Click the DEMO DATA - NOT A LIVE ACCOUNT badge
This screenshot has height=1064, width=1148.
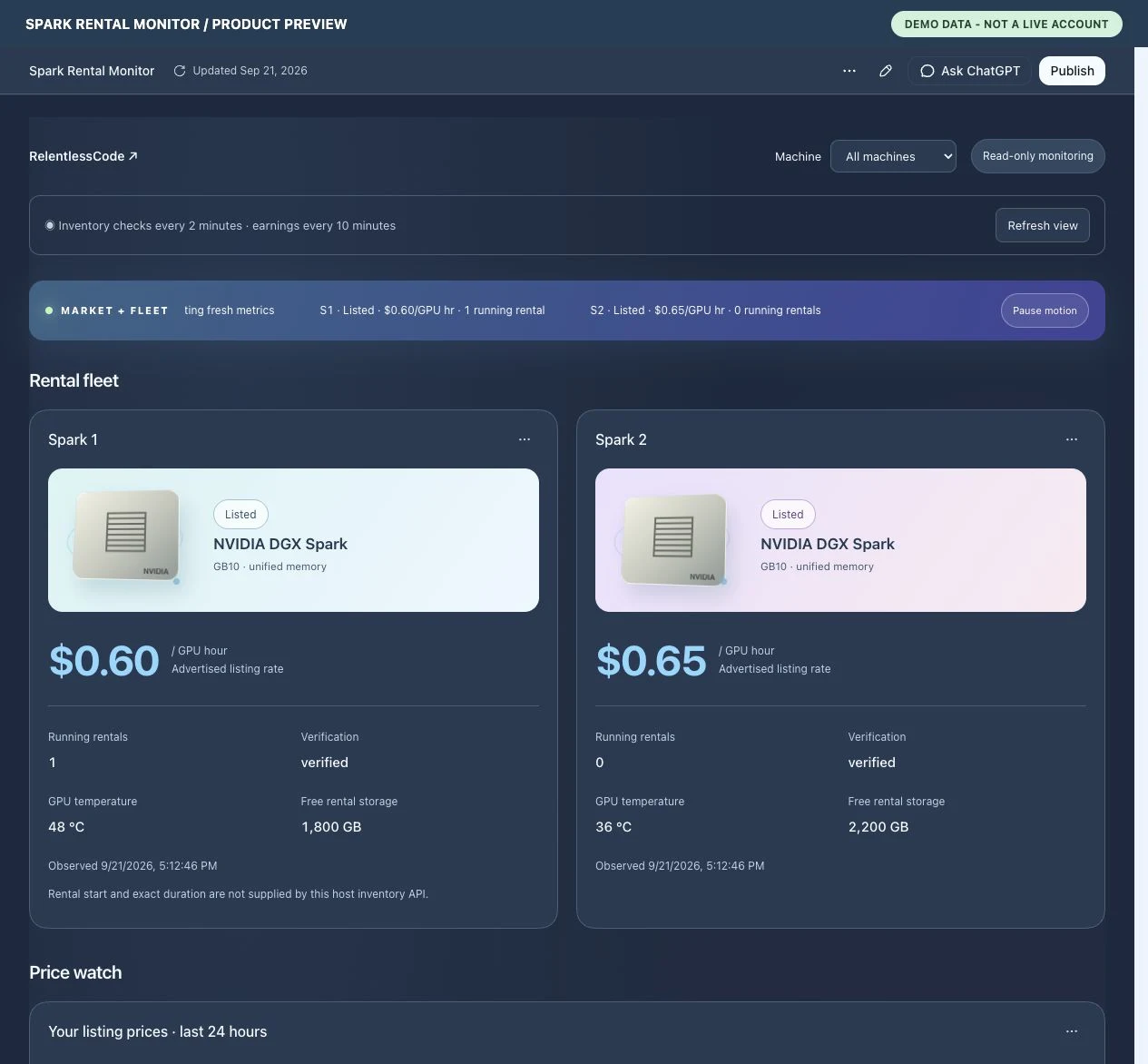[1006, 25]
